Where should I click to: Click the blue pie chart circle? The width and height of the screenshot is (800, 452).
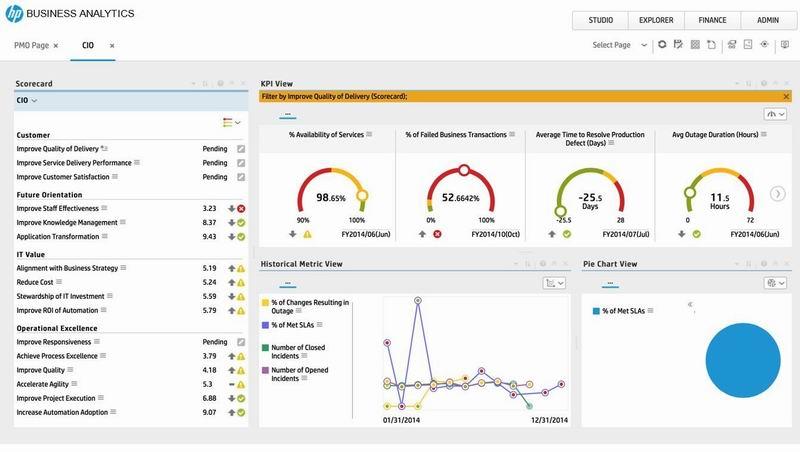(743, 360)
